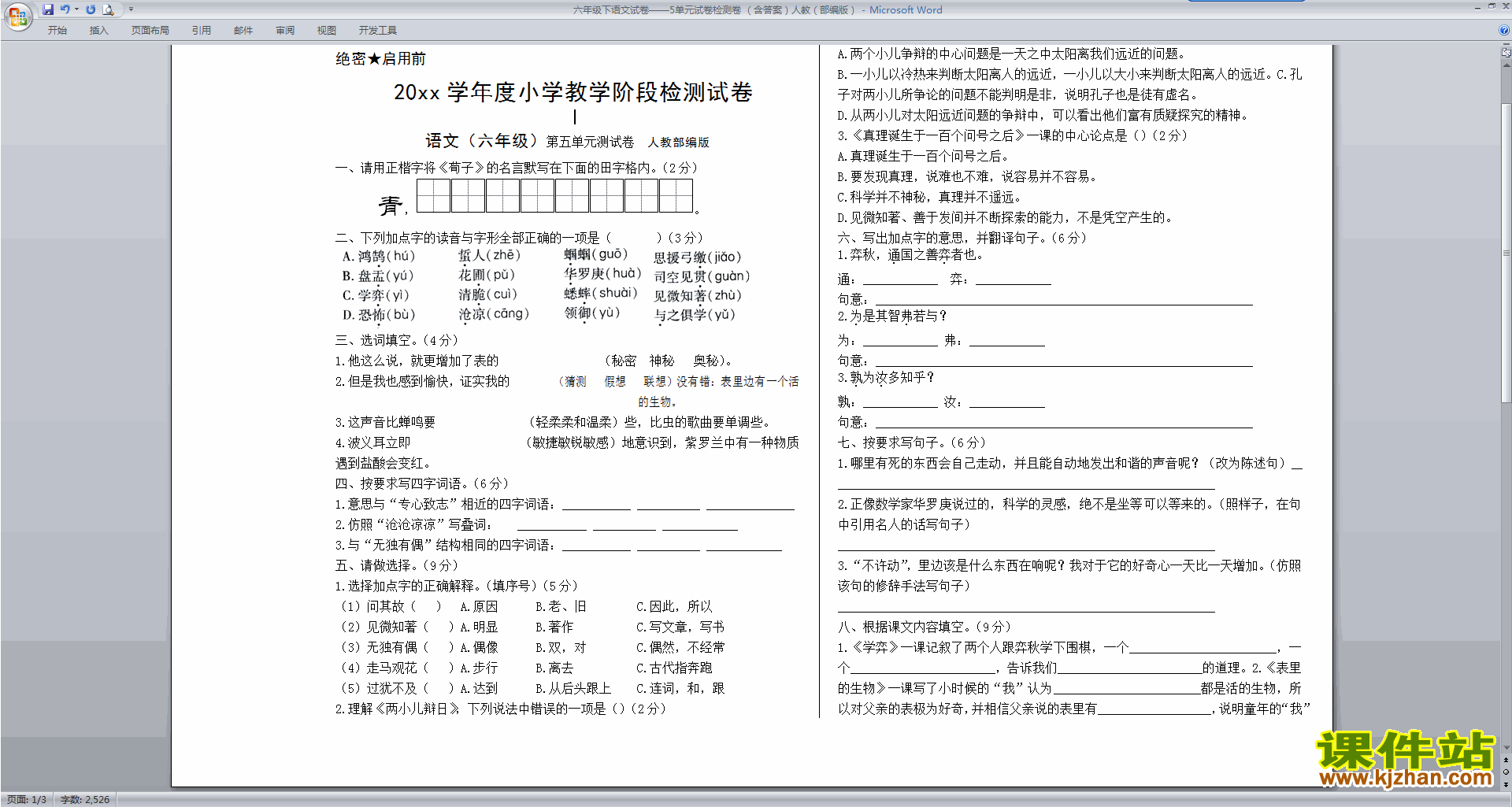Open the undo history dropdown arrow

[x=76, y=9]
